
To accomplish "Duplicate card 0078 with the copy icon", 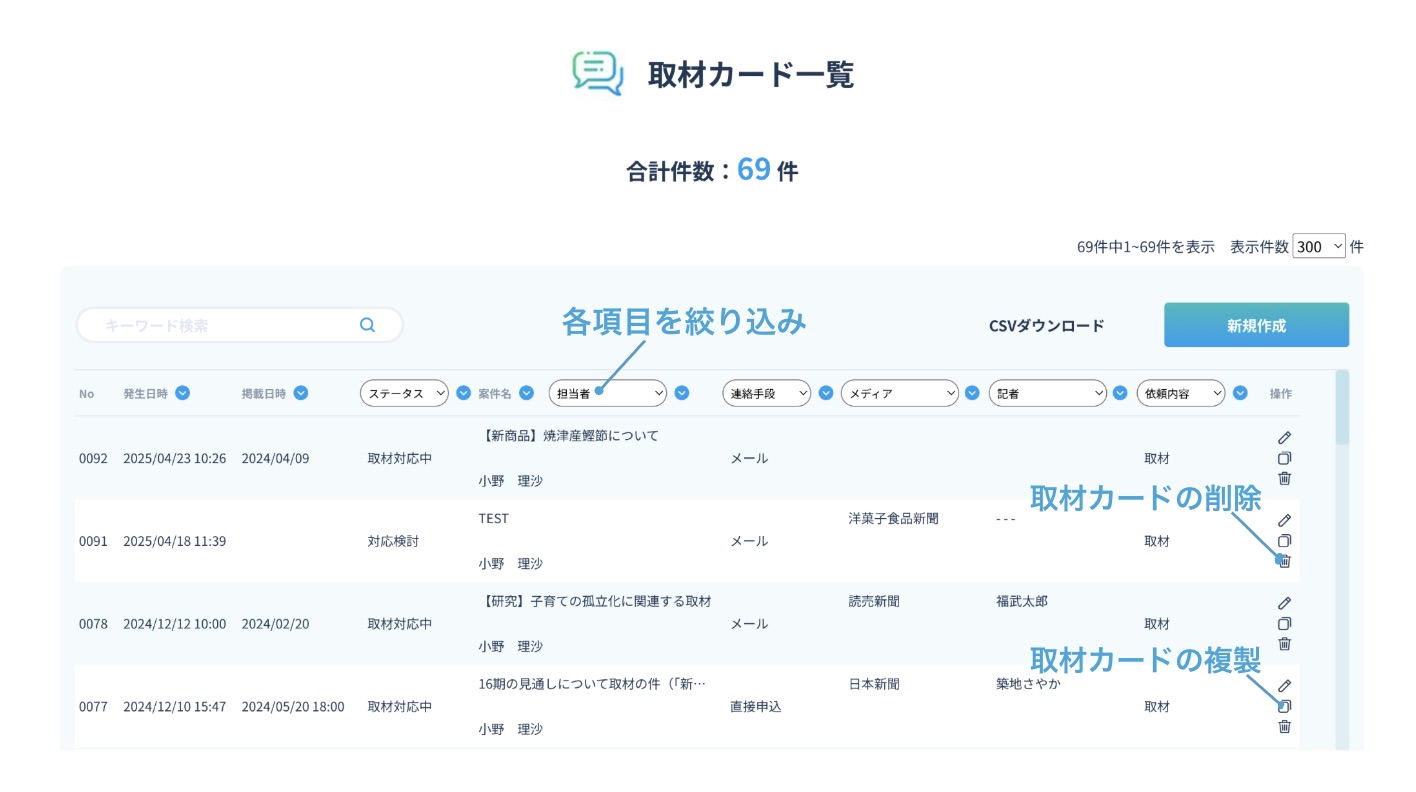I will tap(1285, 624).
